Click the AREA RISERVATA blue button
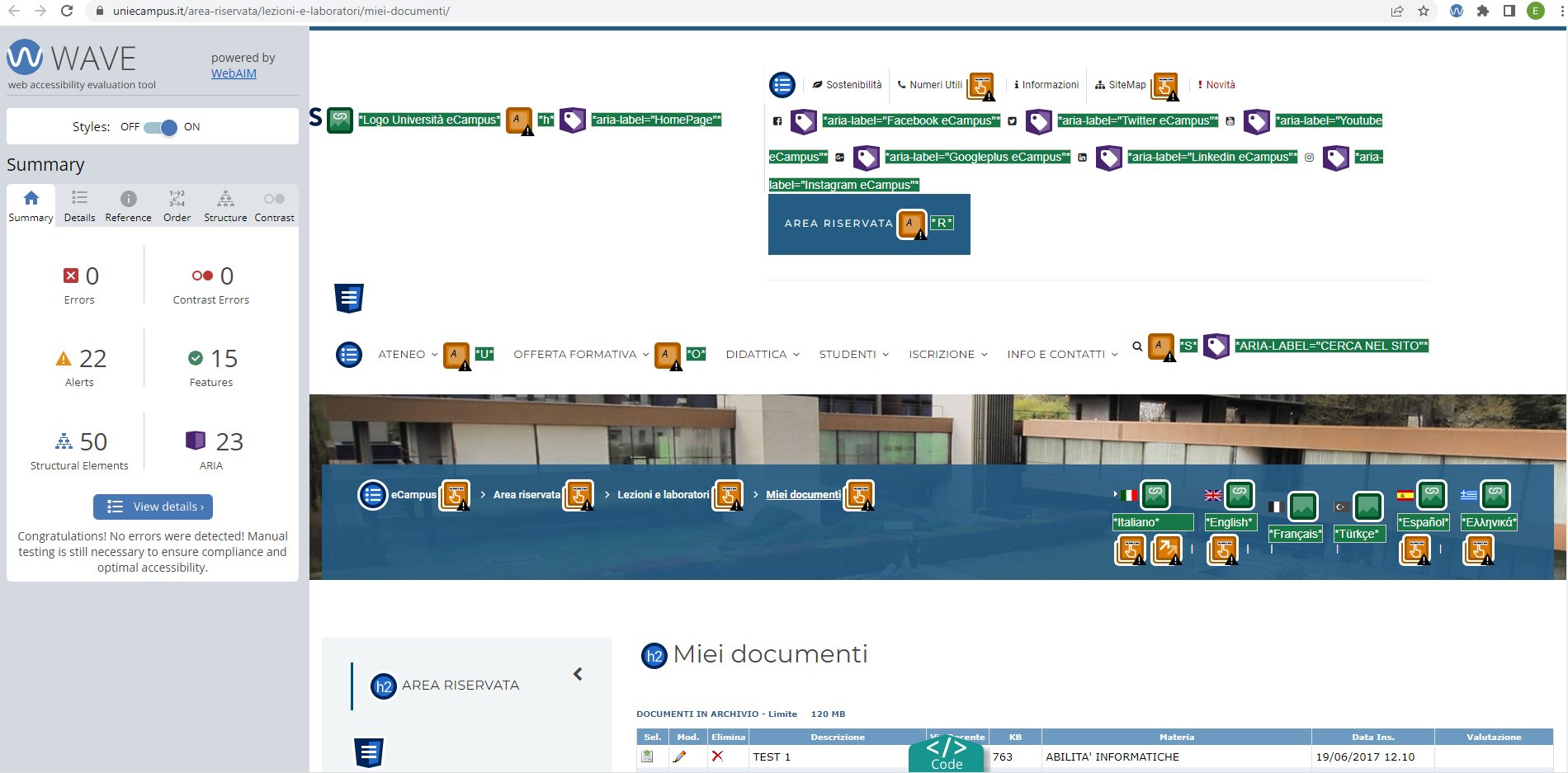The image size is (1568, 773). point(838,224)
